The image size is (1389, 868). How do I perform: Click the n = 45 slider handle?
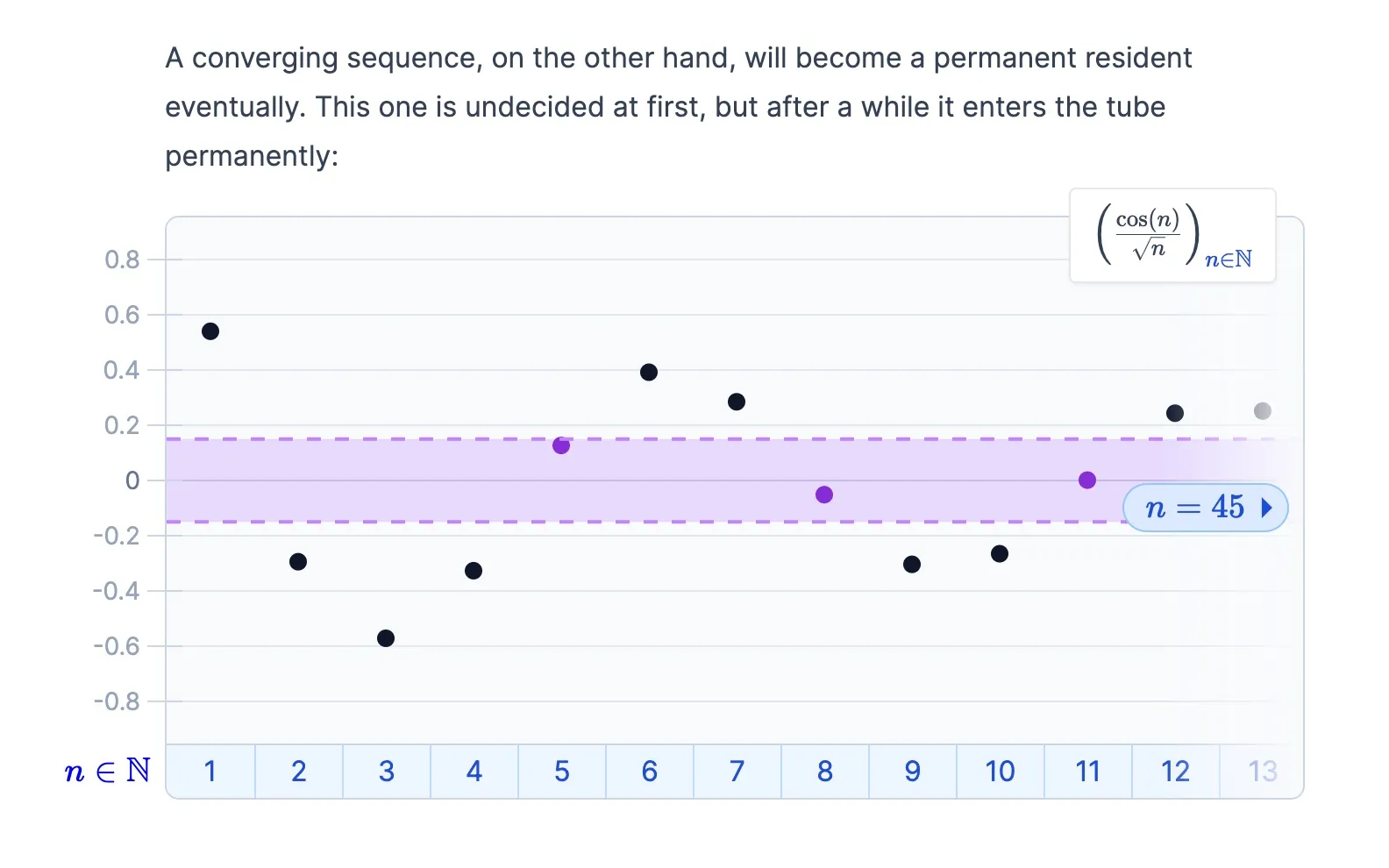click(x=1206, y=508)
